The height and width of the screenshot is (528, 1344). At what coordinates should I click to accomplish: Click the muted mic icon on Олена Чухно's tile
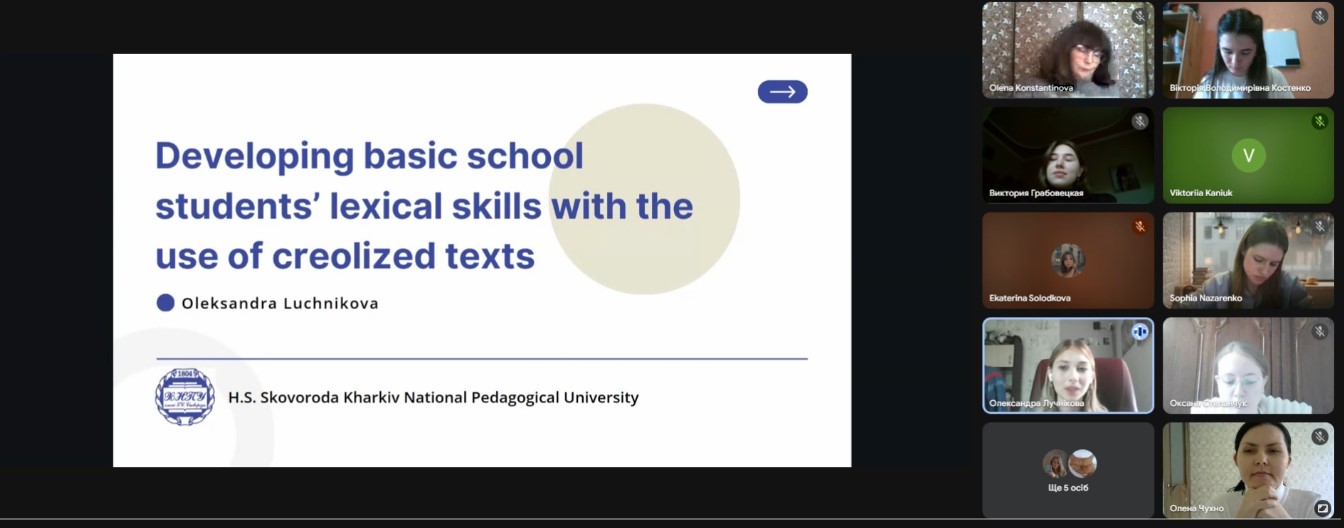[1319, 437]
